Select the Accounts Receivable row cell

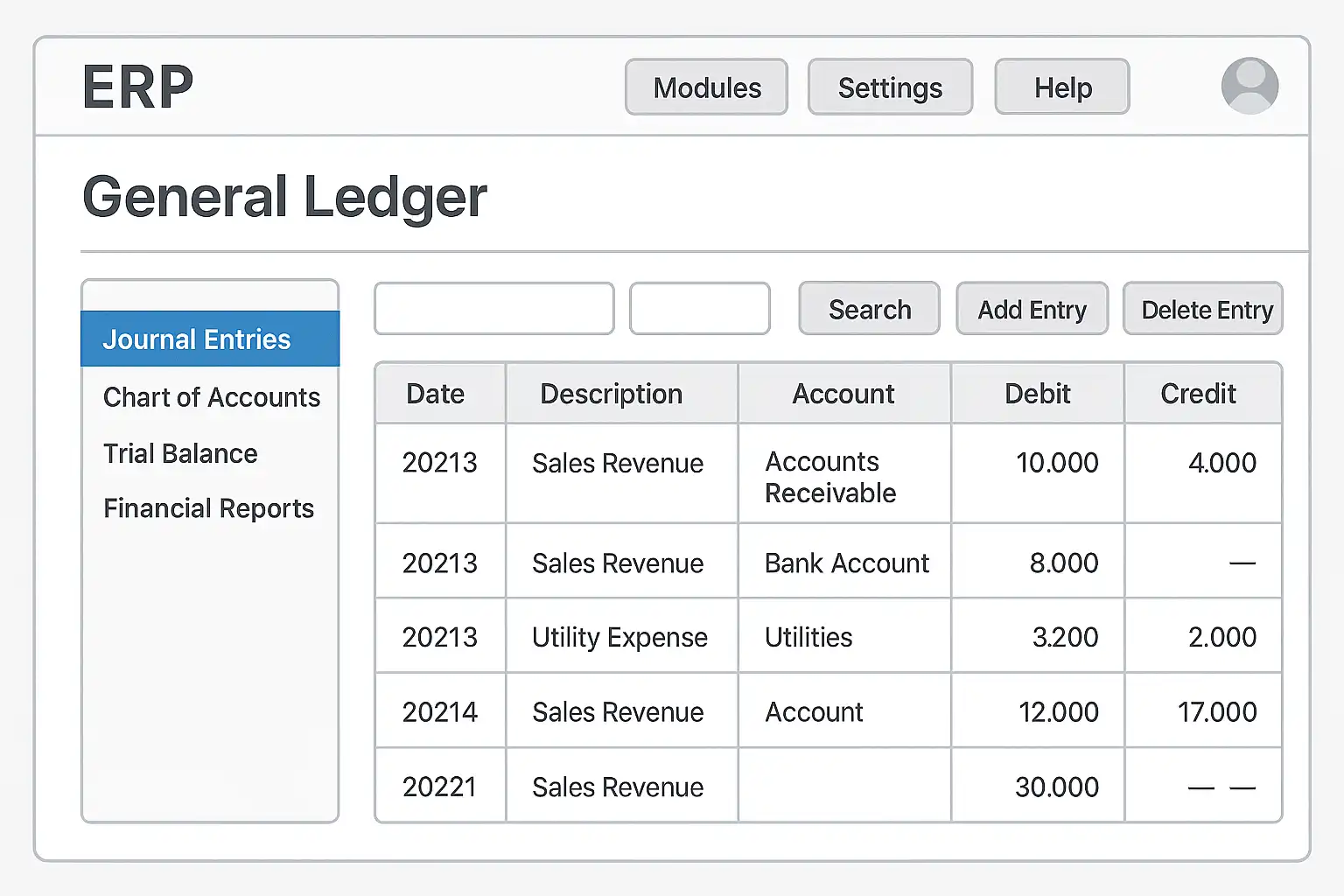(x=830, y=477)
